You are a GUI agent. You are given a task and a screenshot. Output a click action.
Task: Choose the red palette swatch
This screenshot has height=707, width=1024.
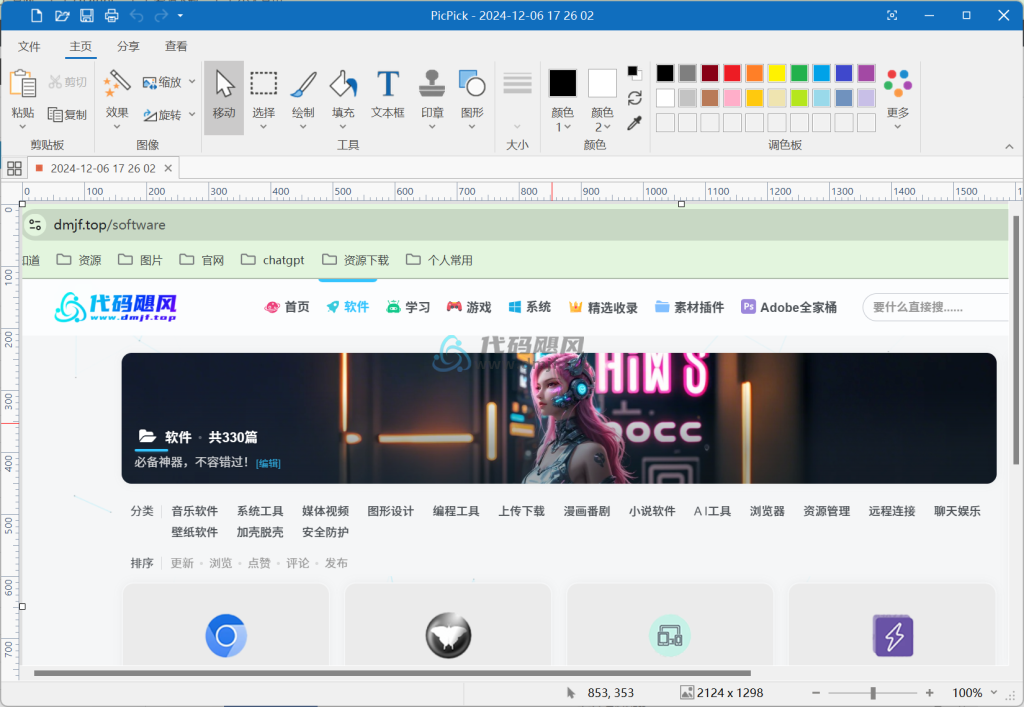point(732,73)
